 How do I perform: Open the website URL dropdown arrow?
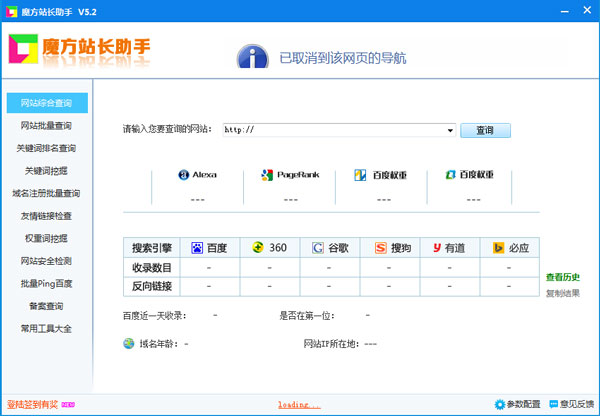click(x=450, y=131)
